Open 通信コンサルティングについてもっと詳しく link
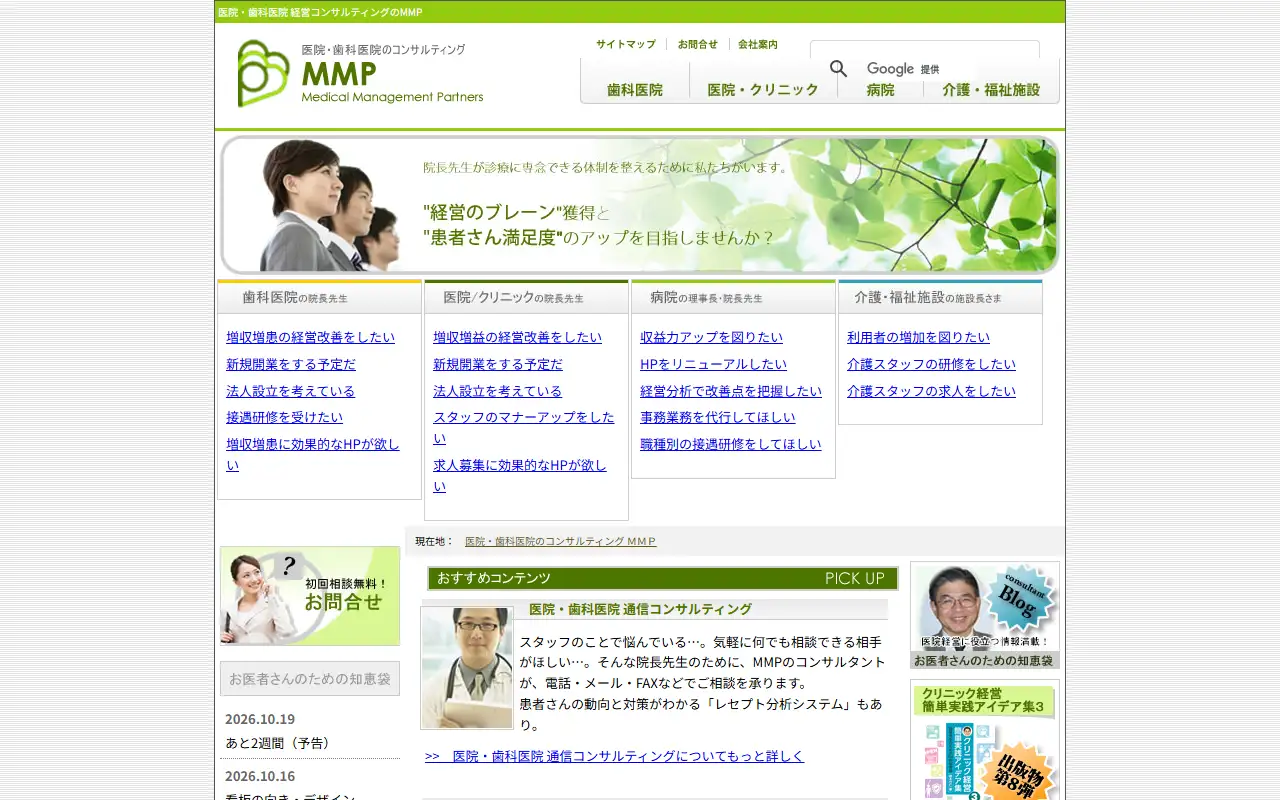1280x800 pixels. (614, 756)
